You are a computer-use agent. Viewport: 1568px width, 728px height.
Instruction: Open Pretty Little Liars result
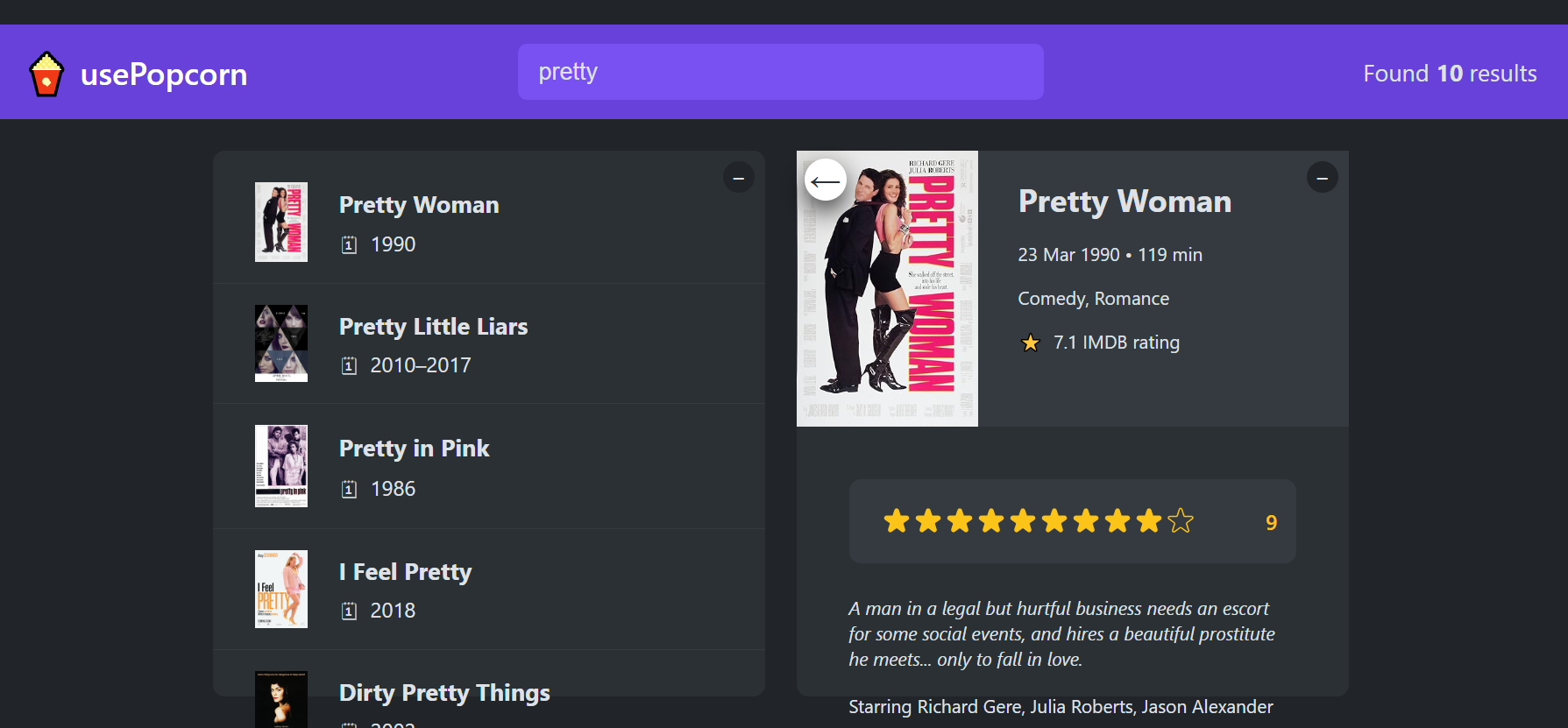tap(433, 327)
